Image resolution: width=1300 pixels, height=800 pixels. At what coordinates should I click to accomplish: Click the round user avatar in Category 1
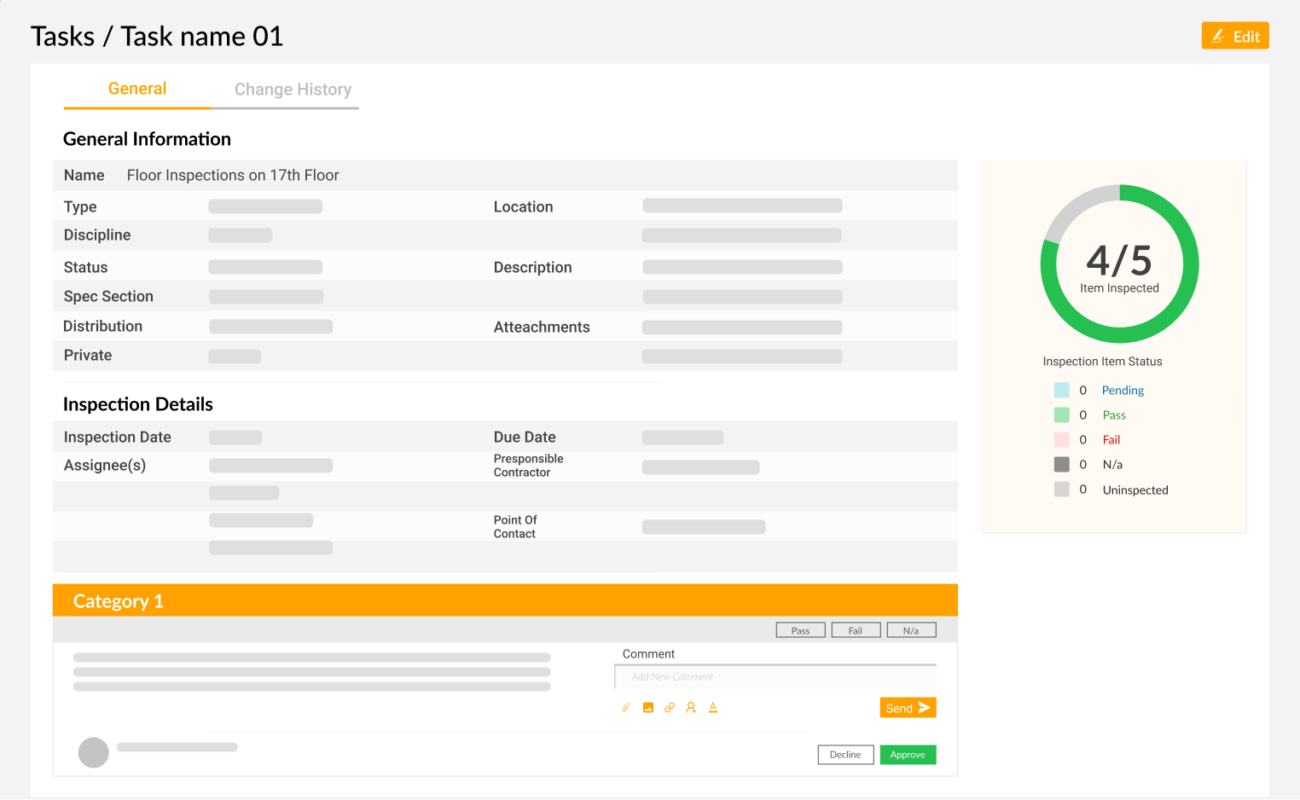93,752
